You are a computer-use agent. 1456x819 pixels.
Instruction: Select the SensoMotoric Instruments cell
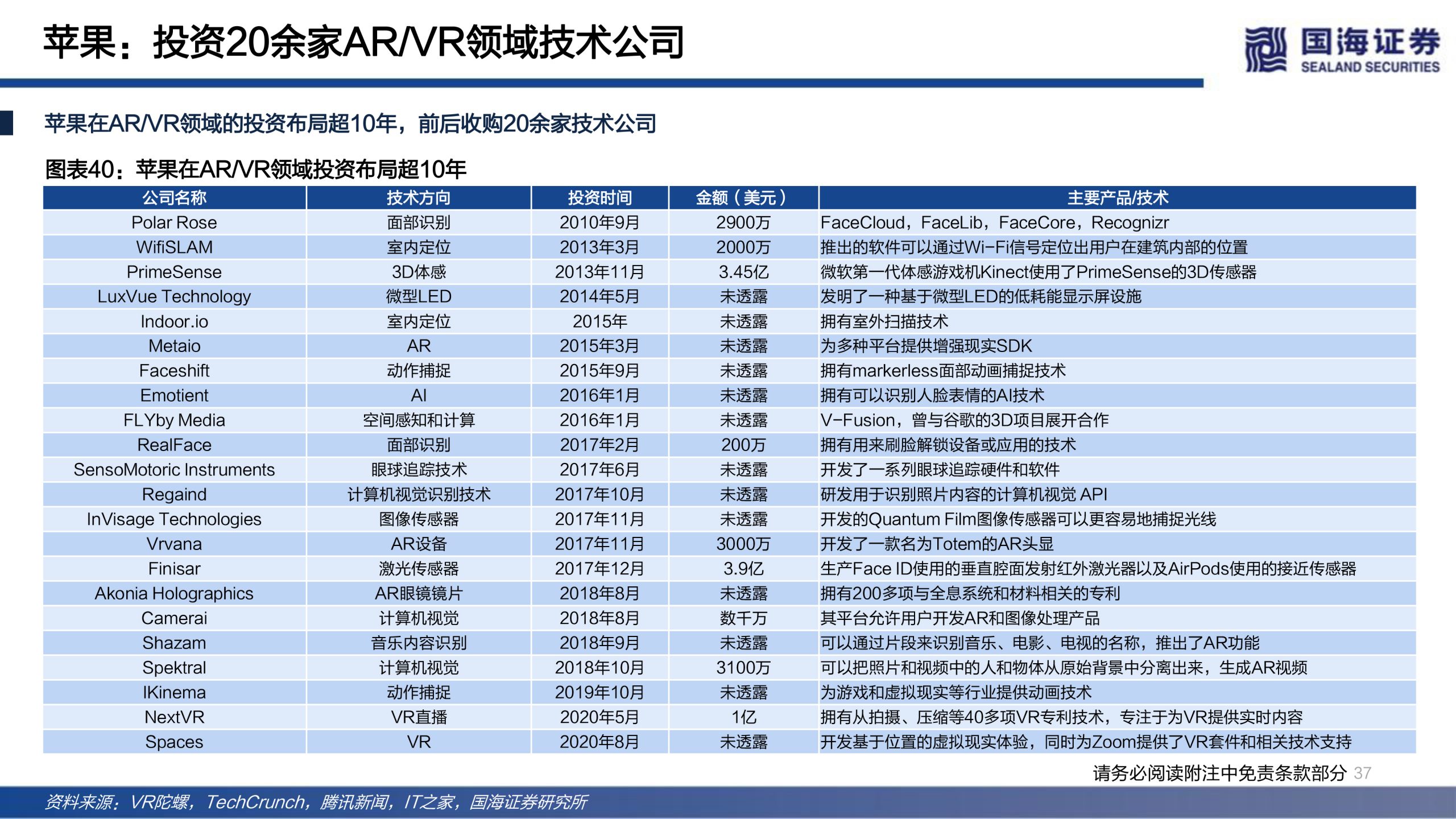[x=174, y=470]
